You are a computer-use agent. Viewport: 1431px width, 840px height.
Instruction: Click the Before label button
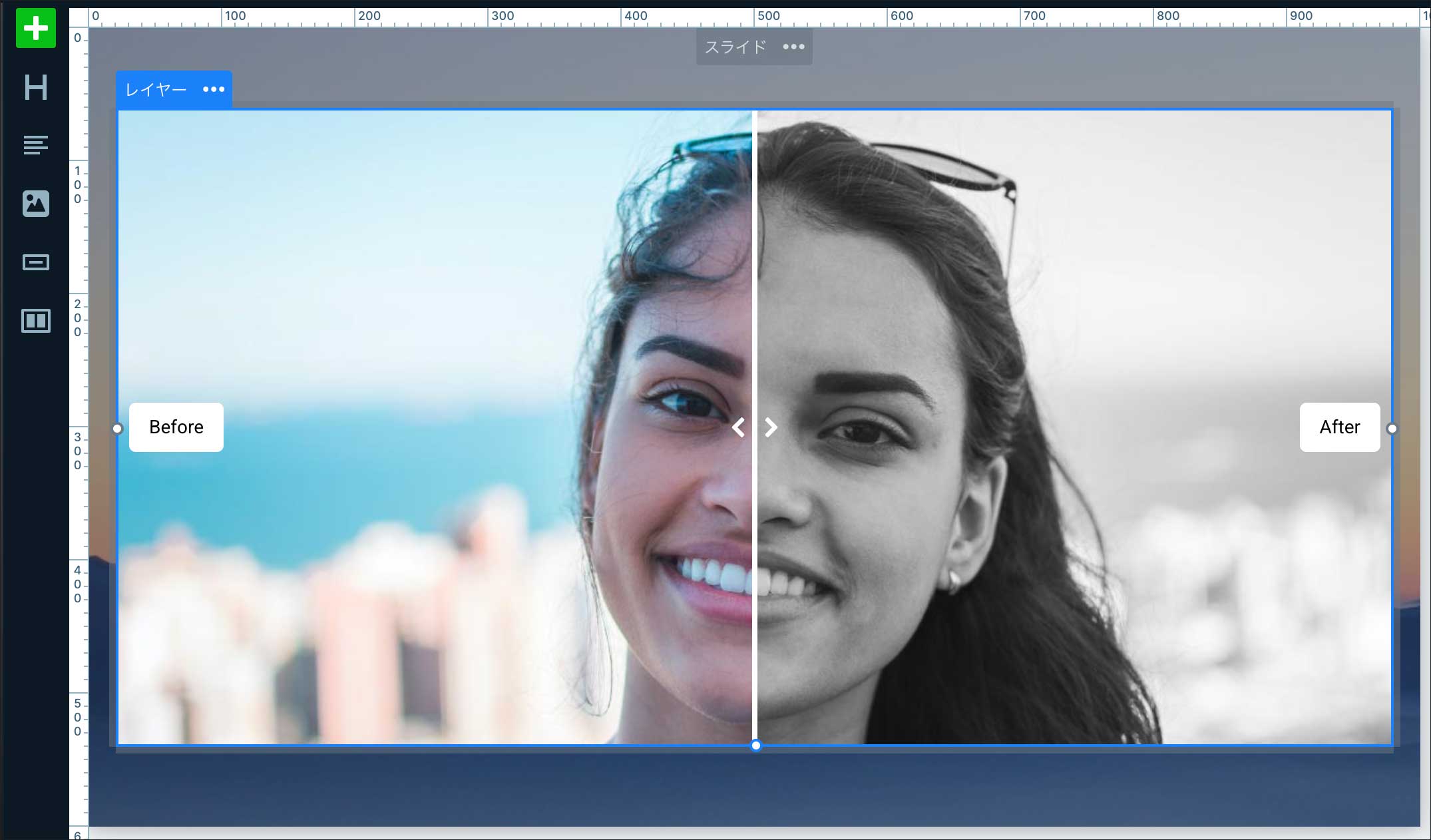176,427
